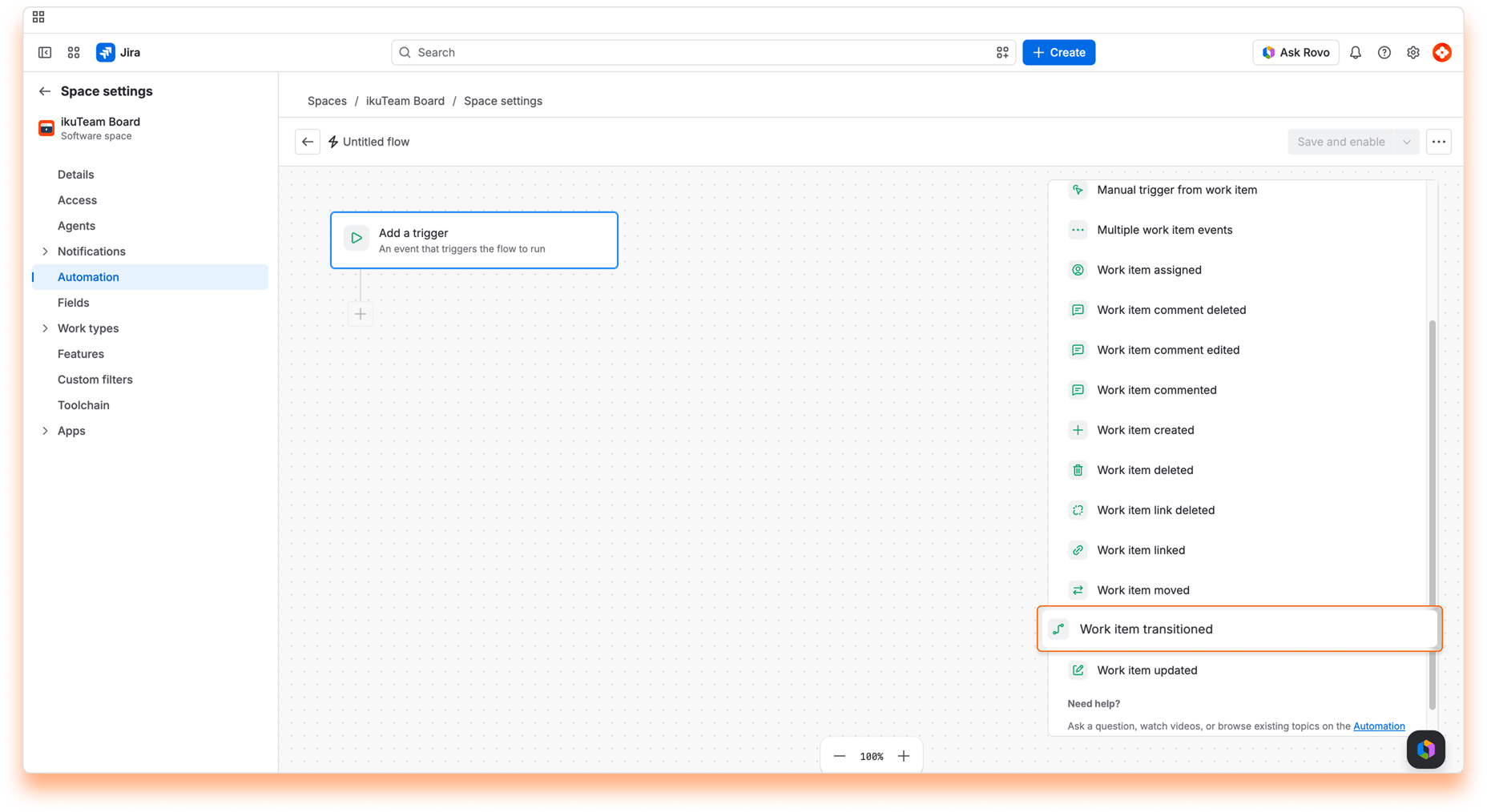Click back arrow next to Space settings
The height and width of the screenshot is (812, 1487).
click(x=45, y=91)
